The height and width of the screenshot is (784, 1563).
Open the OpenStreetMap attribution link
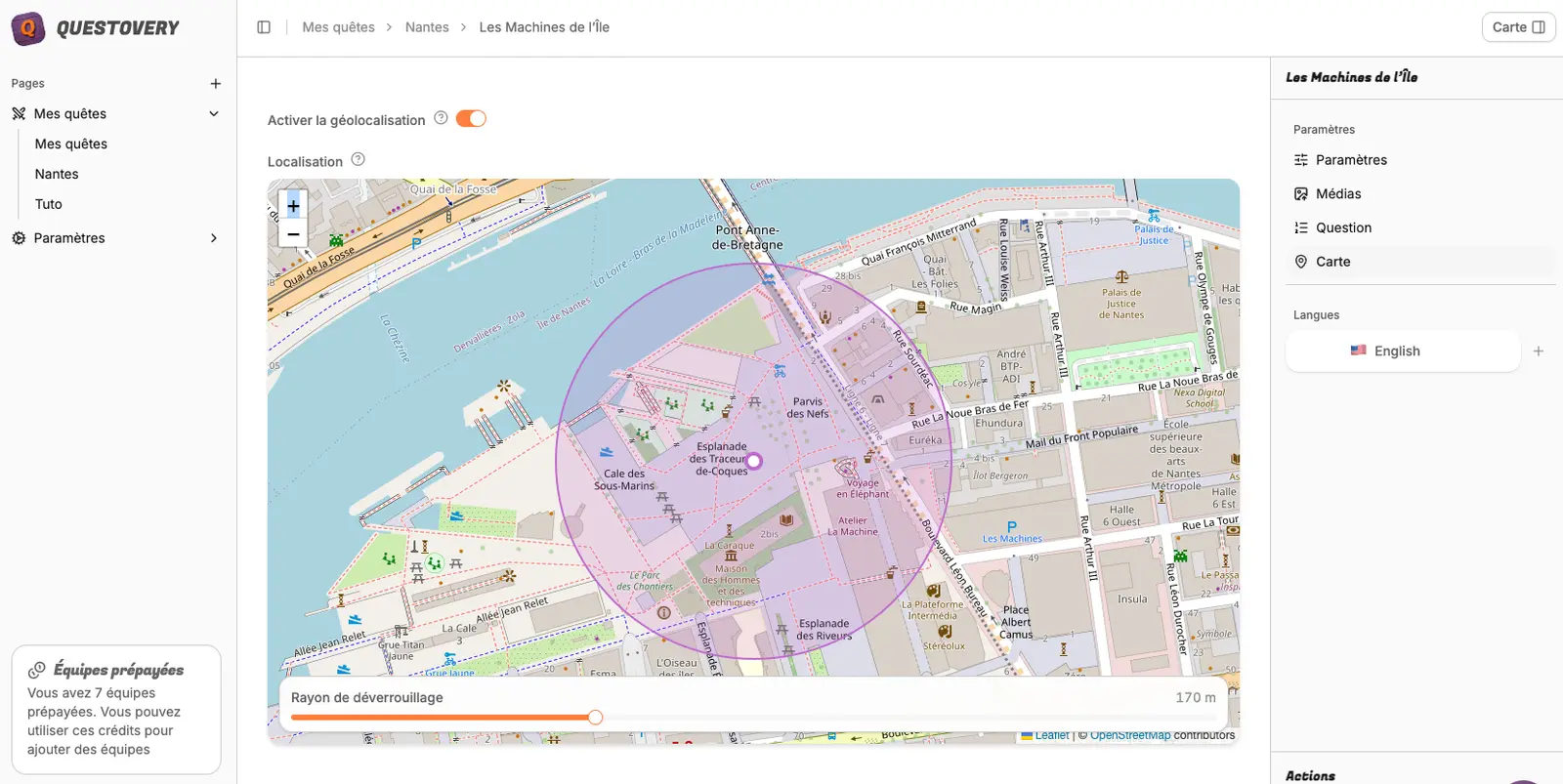coord(1130,736)
